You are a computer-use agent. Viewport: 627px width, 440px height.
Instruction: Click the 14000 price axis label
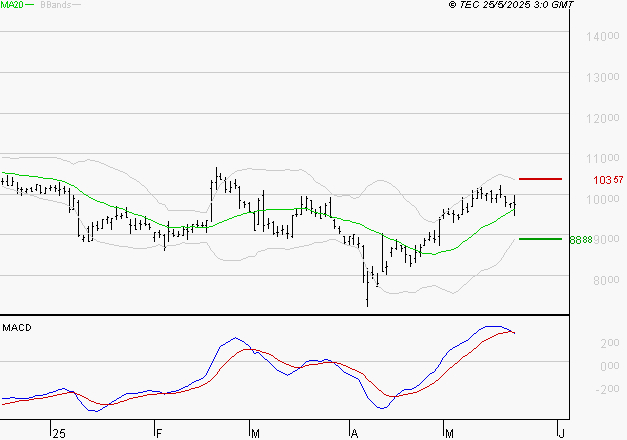[x=603, y=37]
